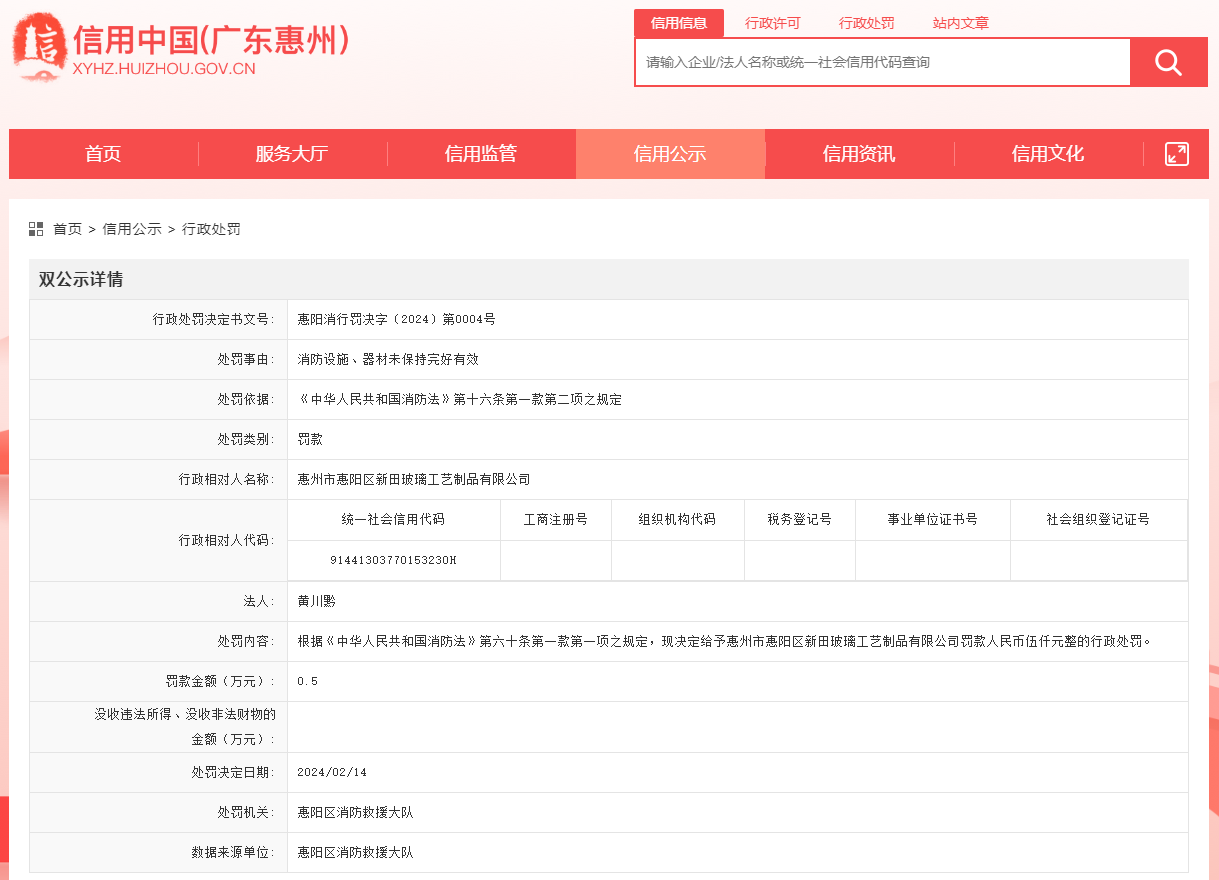Click the 税务登记号 column header

(800, 520)
